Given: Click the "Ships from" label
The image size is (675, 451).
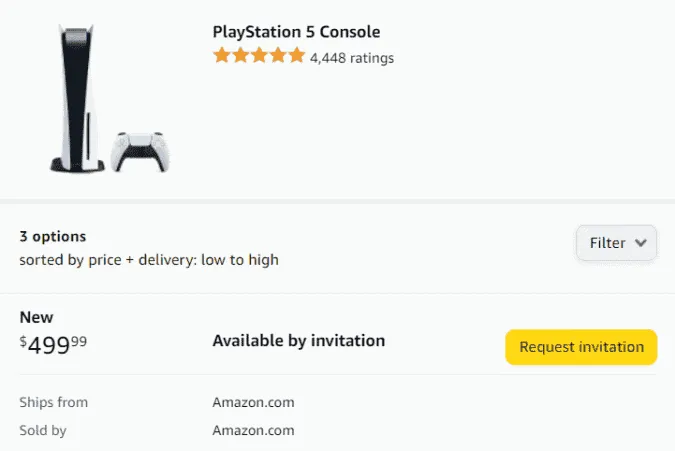Looking at the screenshot, I should (54, 402).
